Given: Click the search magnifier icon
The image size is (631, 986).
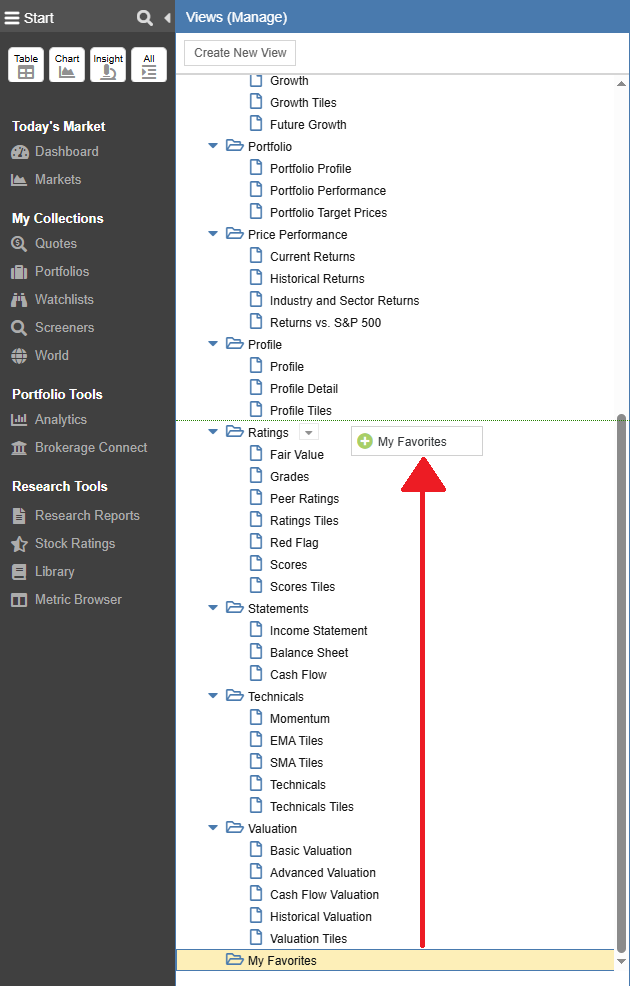Looking at the screenshot, I should pos(145,18).
